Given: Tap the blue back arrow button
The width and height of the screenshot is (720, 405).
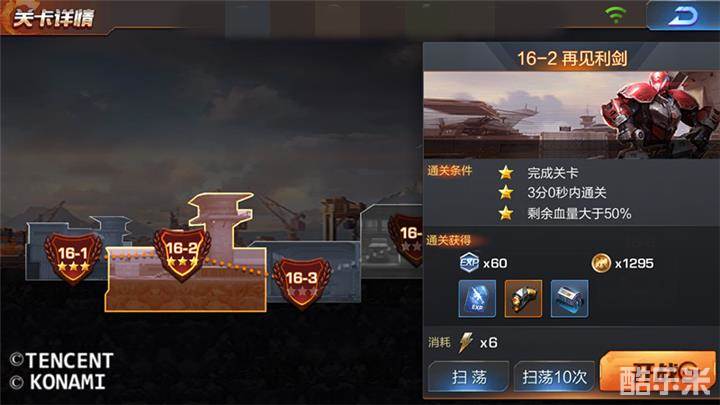Looking at the screenshot, I should (x=683, y=16).
